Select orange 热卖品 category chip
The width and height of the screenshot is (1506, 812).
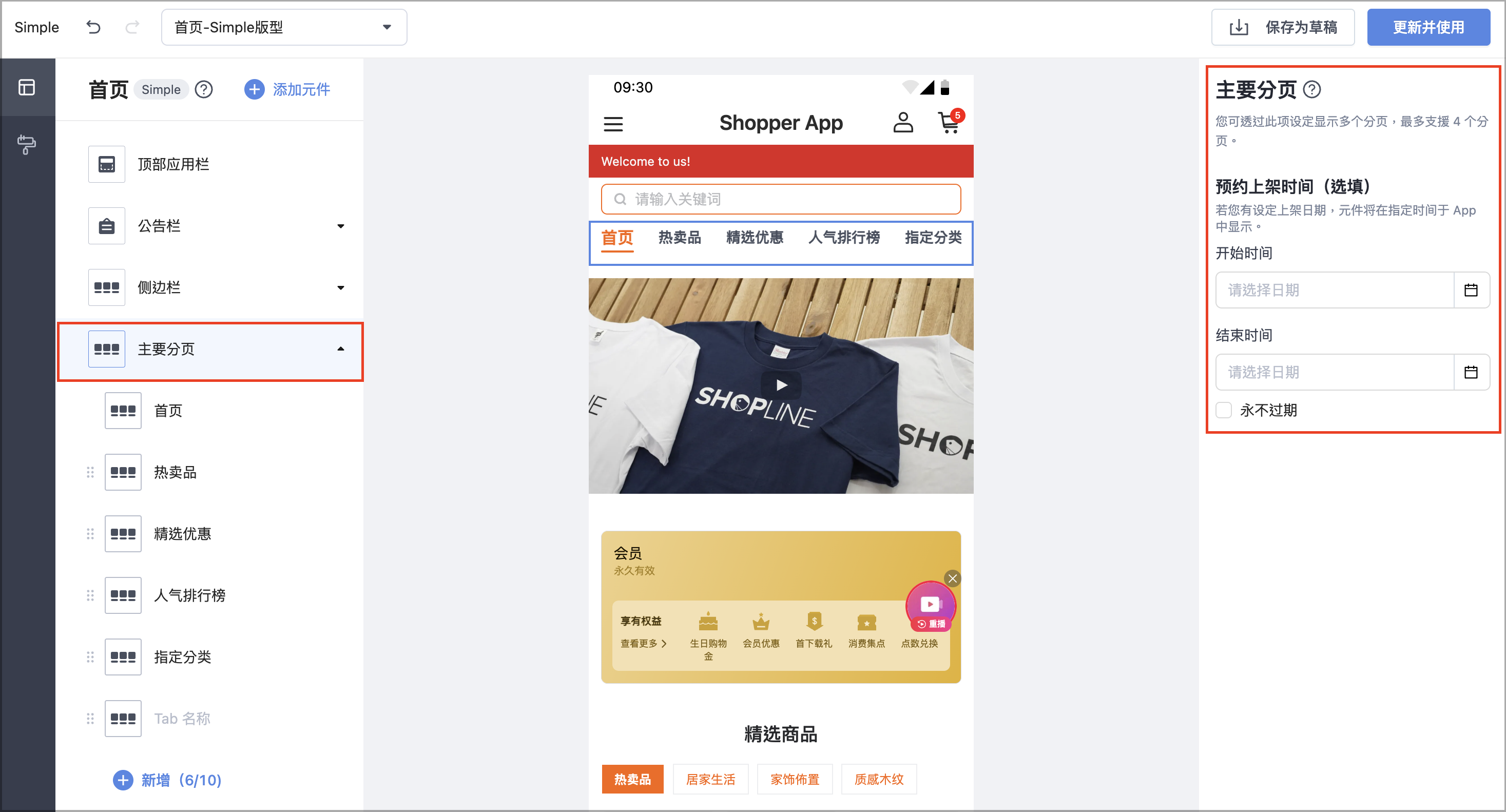632,779
